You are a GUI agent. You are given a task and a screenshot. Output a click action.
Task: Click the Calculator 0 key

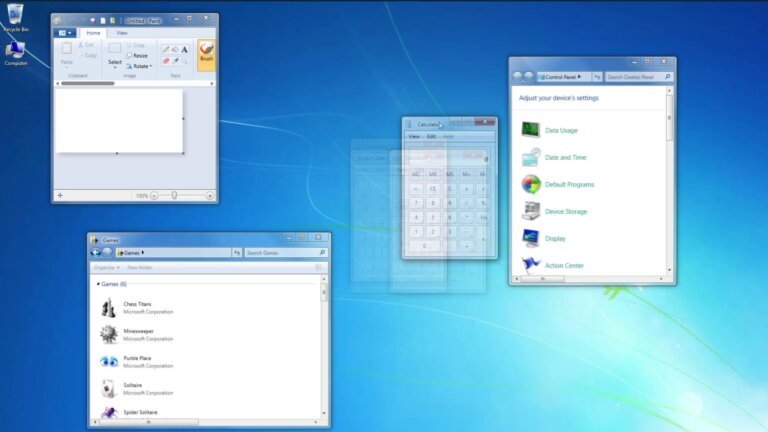coord(424,246)
